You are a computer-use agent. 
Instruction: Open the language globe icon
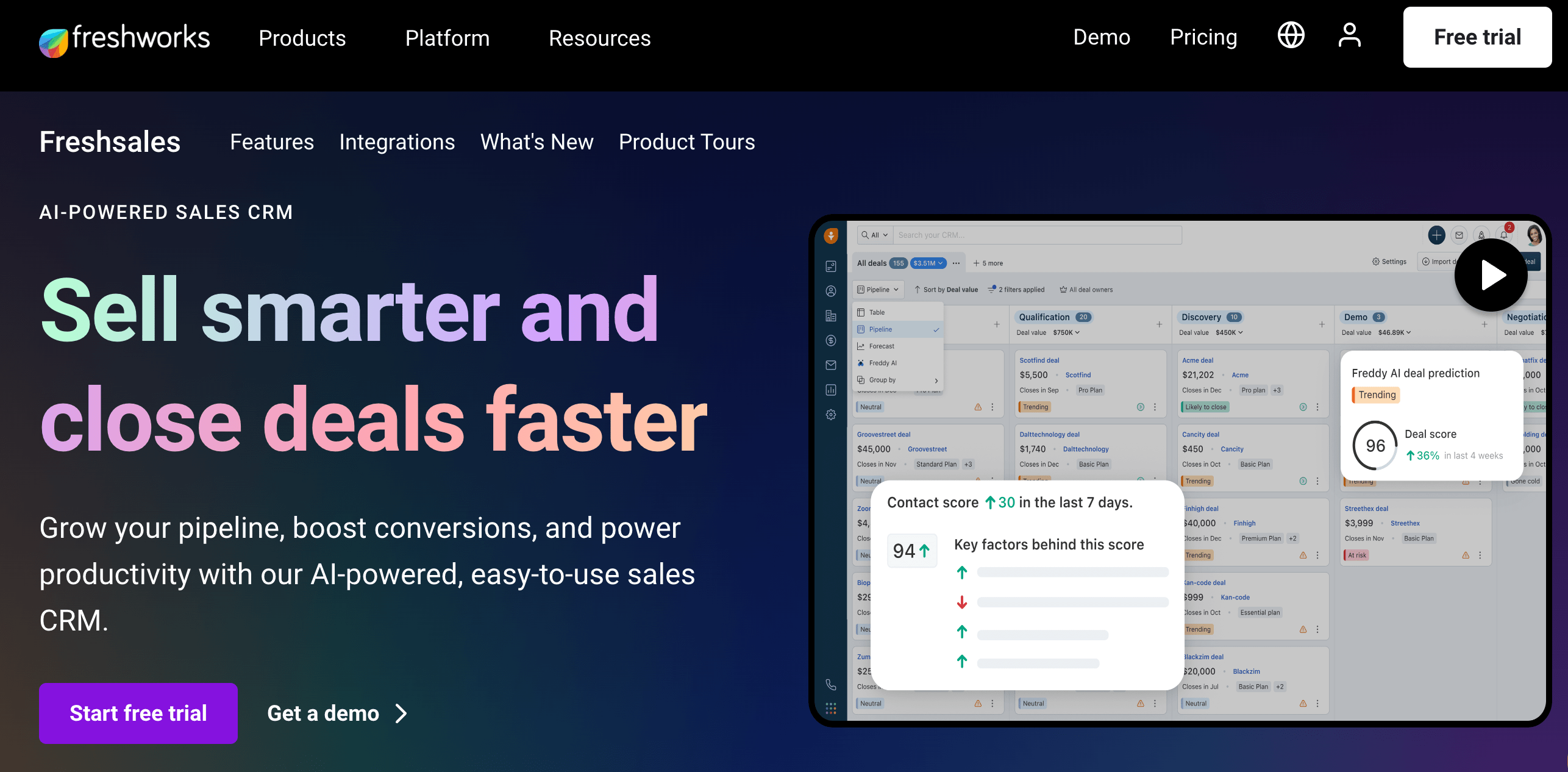click(x=1291, y=35)
